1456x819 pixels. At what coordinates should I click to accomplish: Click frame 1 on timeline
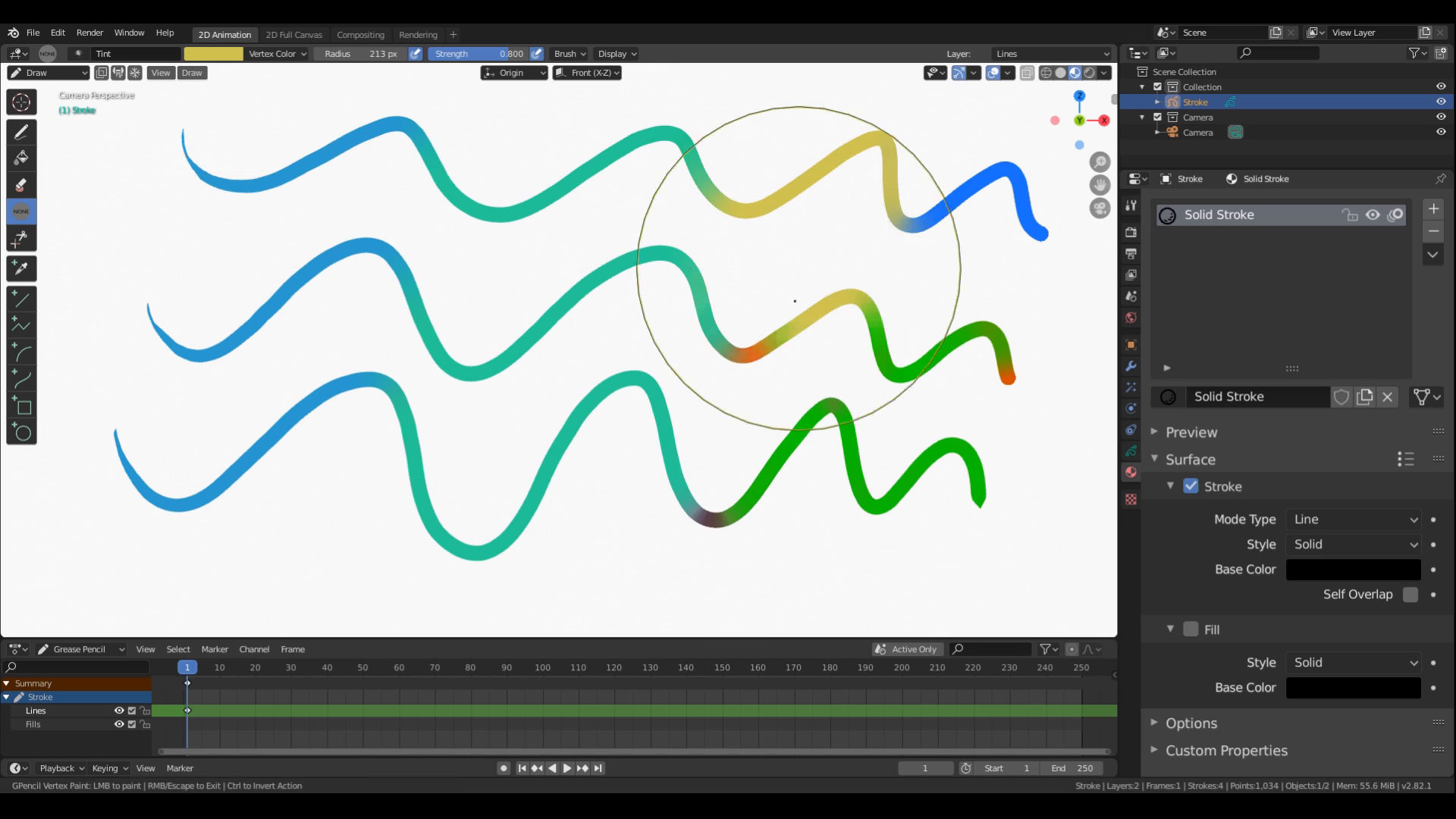(187, 667)
